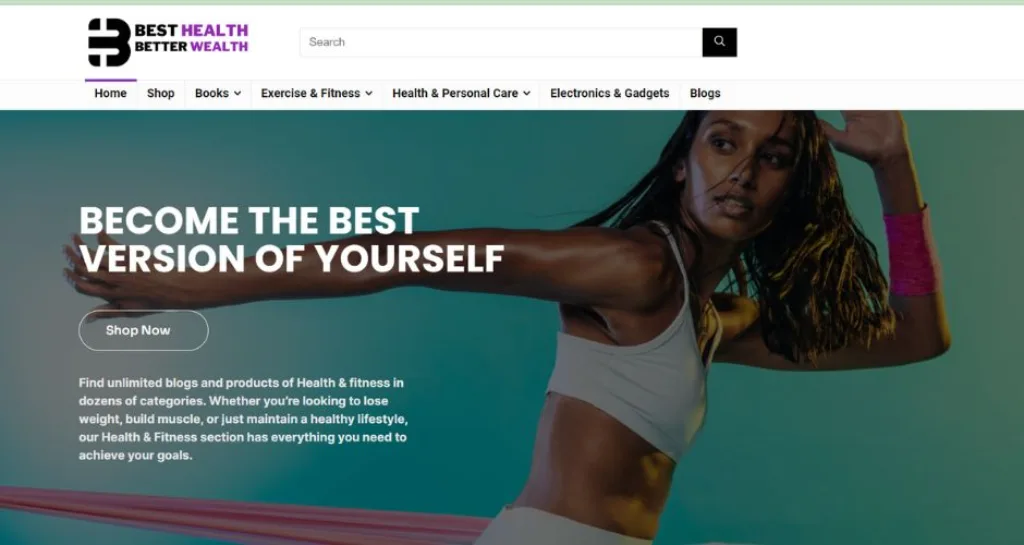The height and width of the screenshot is (545, 1024).
Task: Click the magnifying glass search button
Action: pyautogui.click(x=719, y=42)
